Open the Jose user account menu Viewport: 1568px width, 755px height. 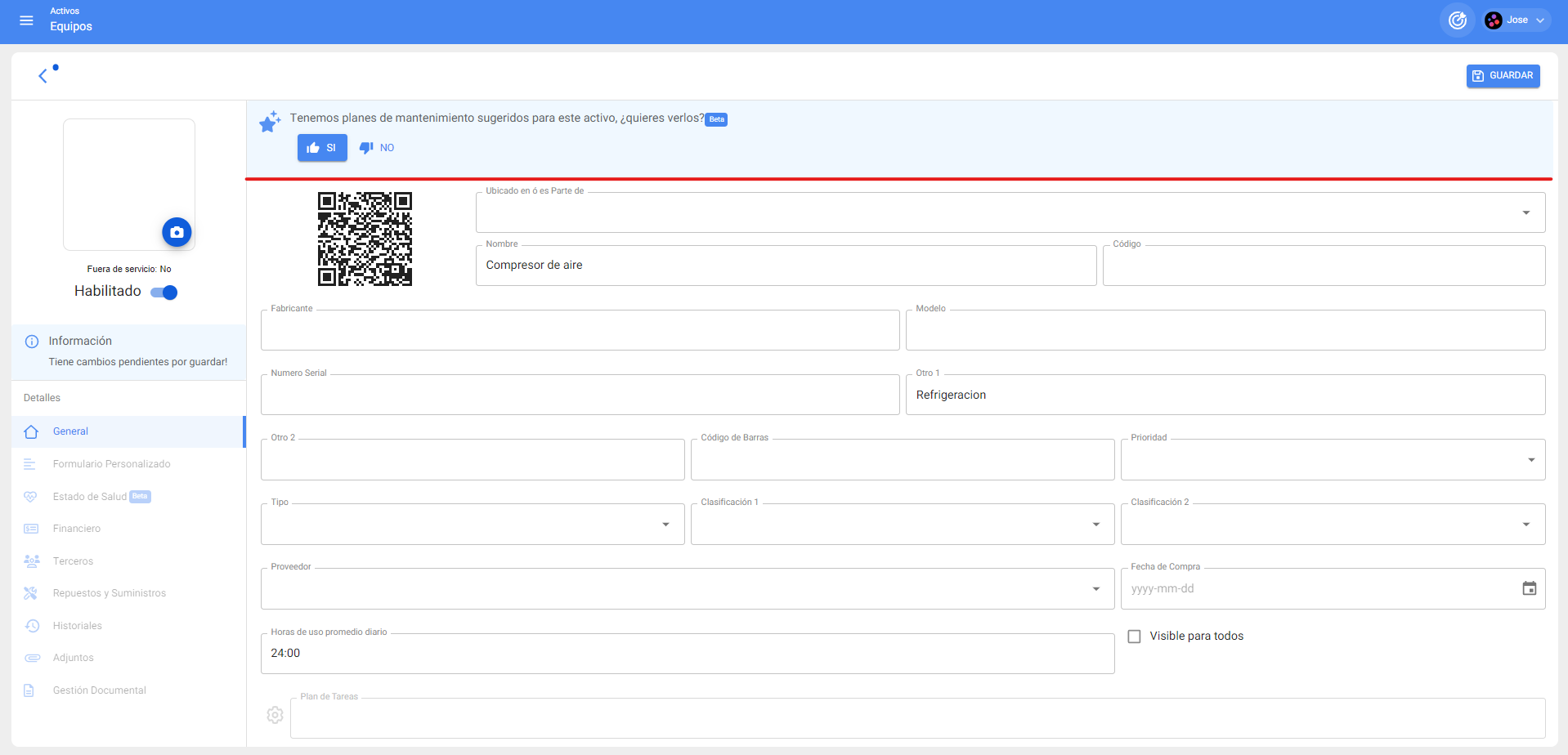[x=1516, y=20]
